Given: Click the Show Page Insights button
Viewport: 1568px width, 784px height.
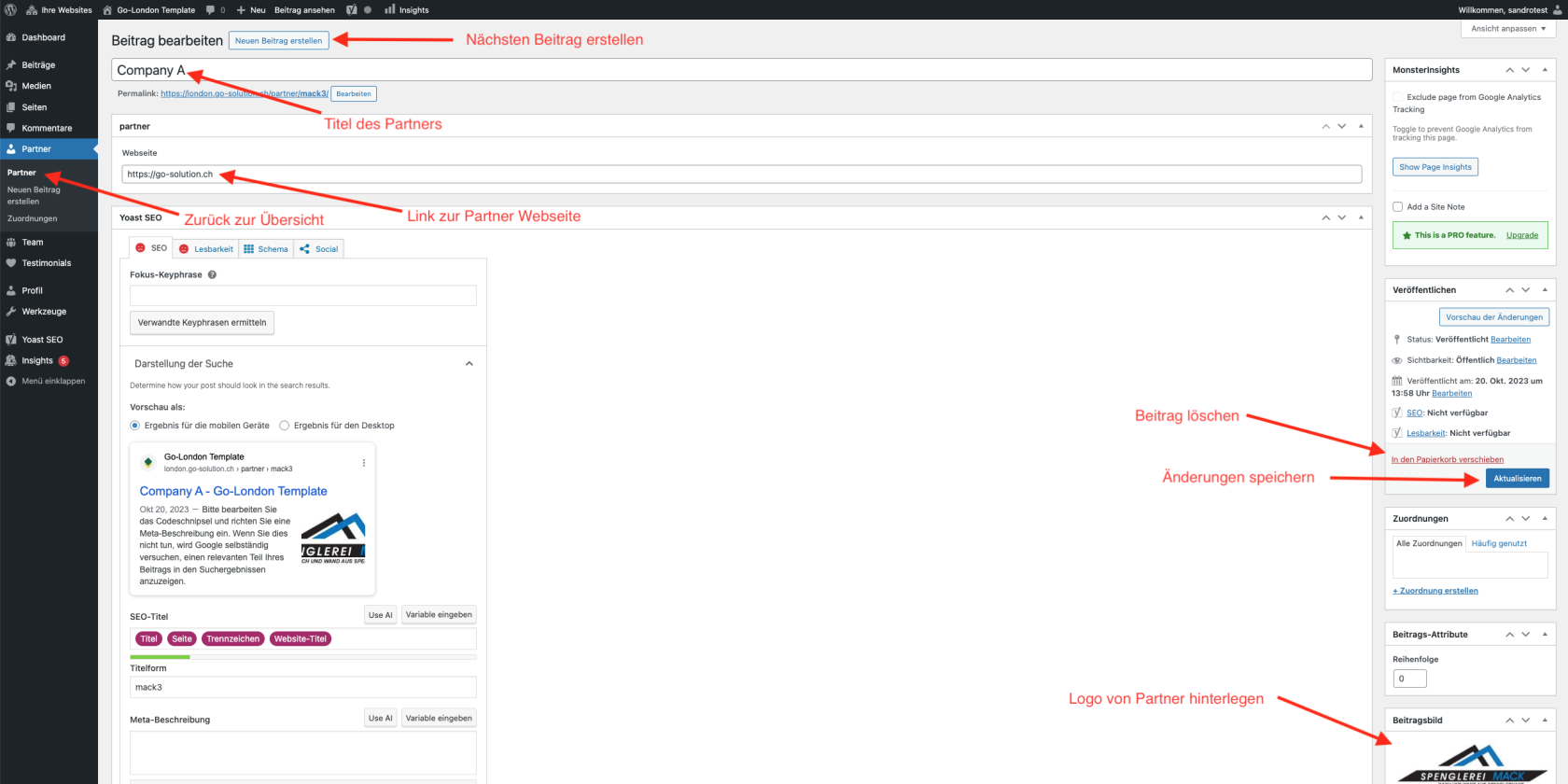Looking at the screenshot, I should point(1435,167).
